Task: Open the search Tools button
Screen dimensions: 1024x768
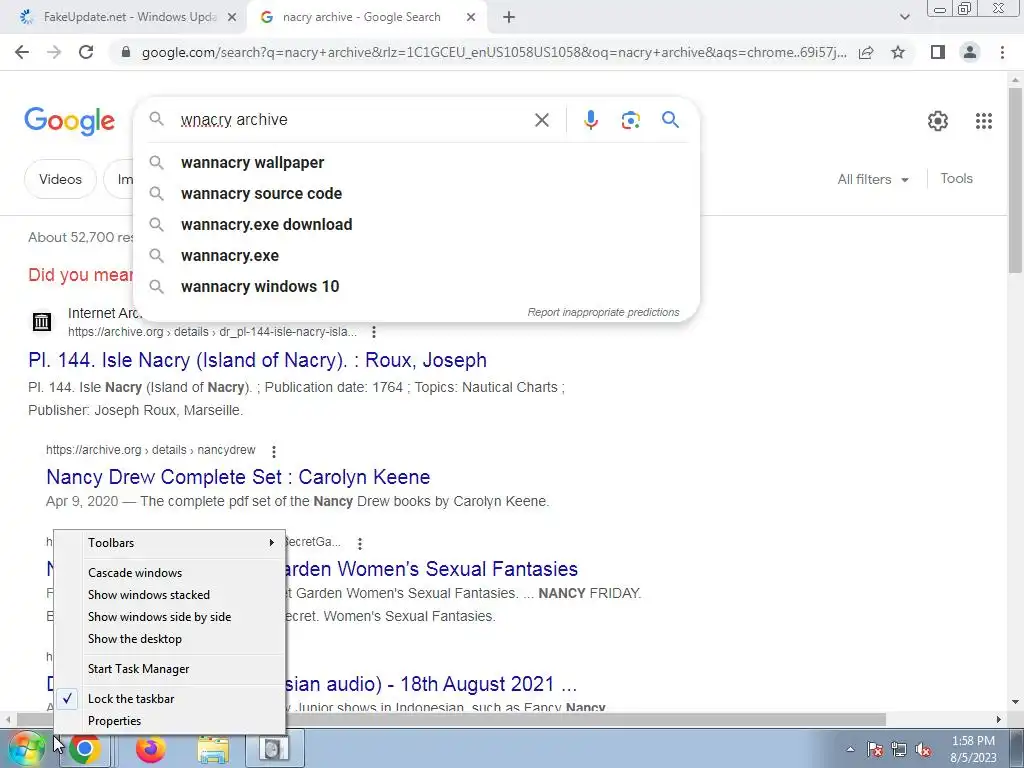Action: pyautogui.click(x=956, y=179)
